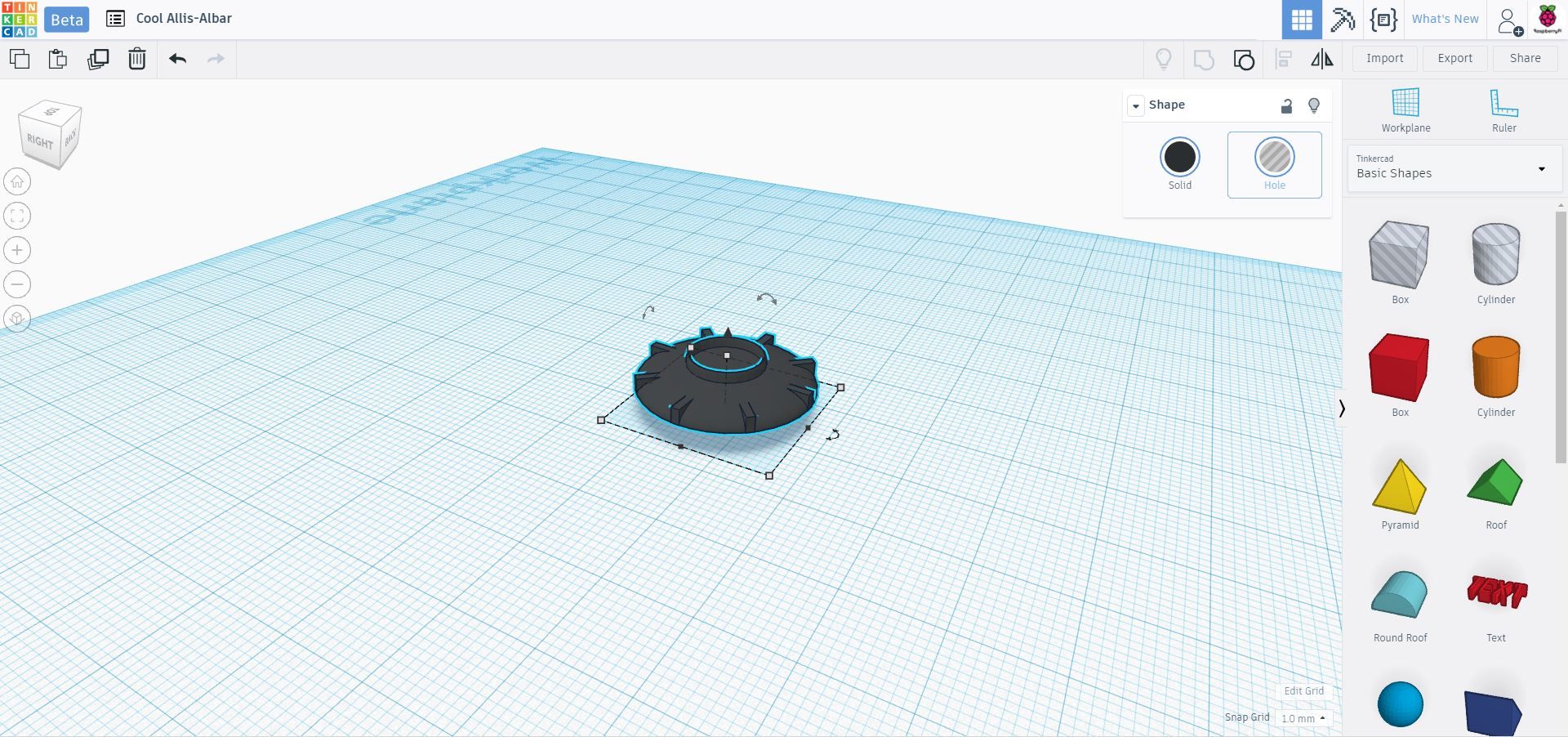Click the Group shapes icon
The height and width of the screenshot is (737, 1568).
coord(1204,60)
